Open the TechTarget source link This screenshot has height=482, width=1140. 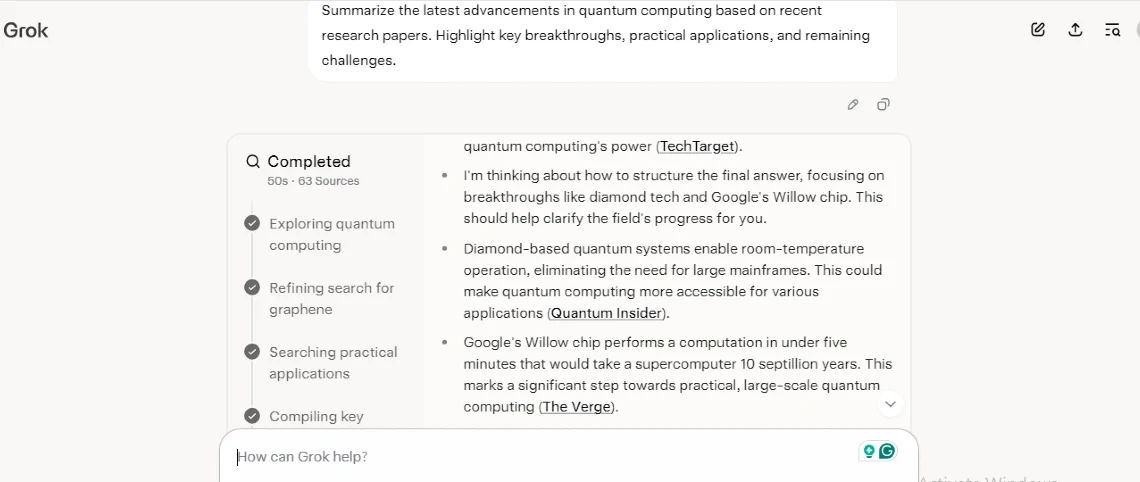[697, 146]
